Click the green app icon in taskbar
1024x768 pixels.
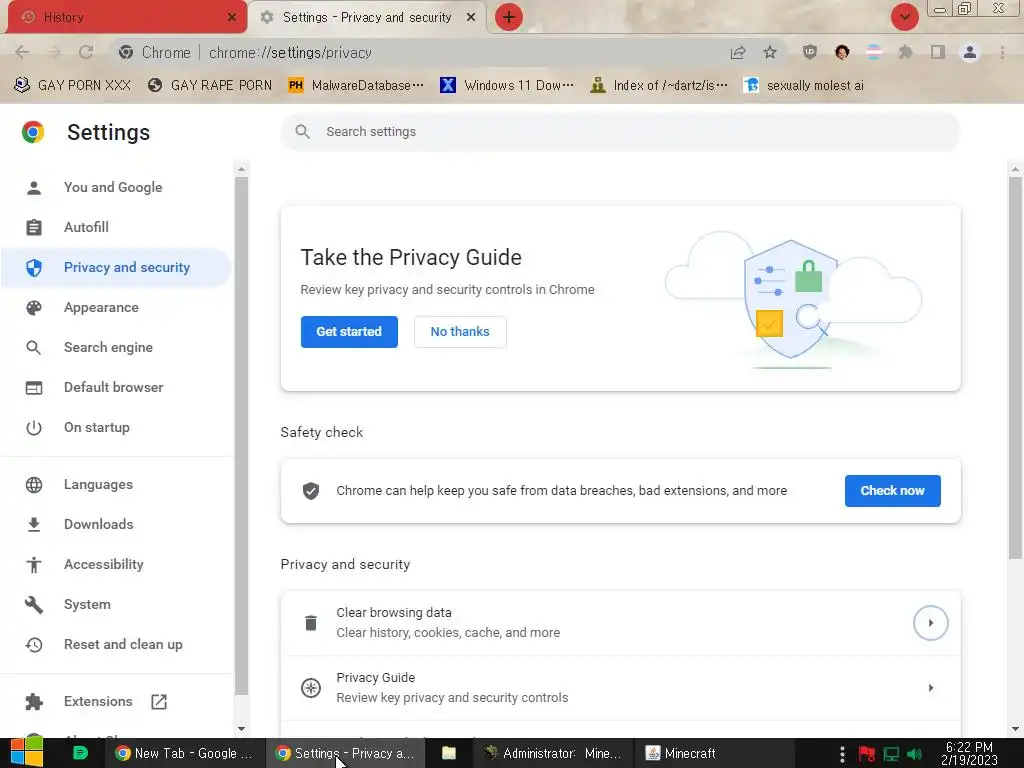[x=80, y=754]
